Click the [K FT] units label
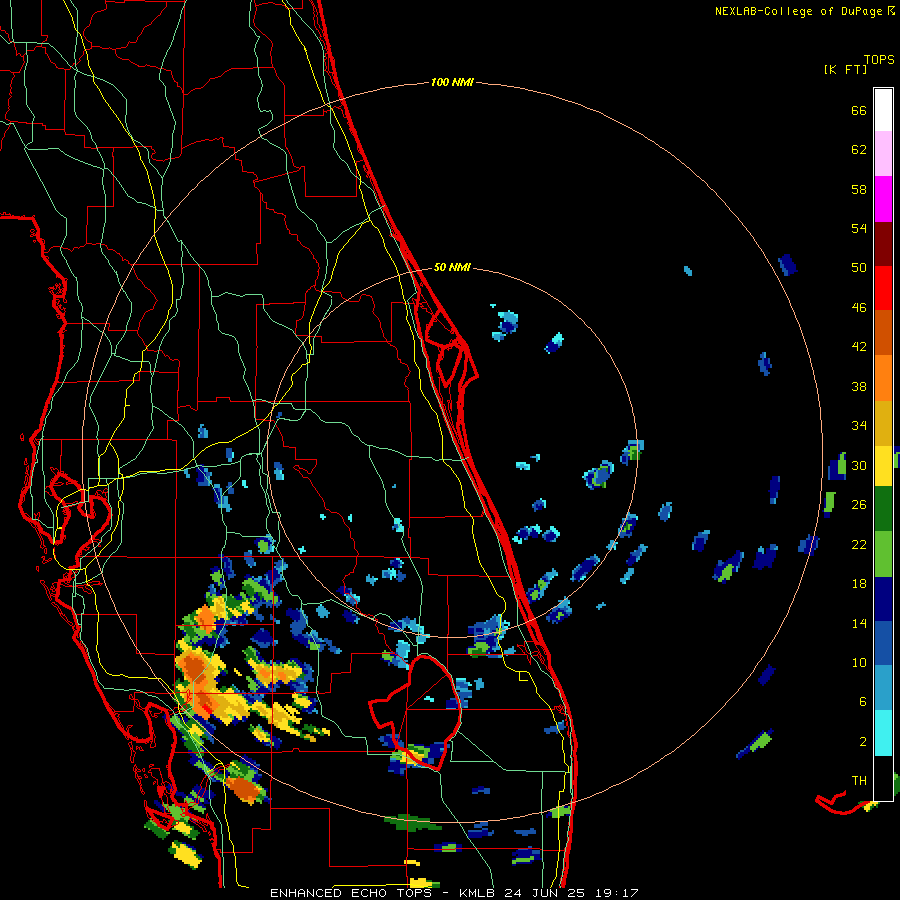This screenshot has width=900, height=900. point(845,70)
